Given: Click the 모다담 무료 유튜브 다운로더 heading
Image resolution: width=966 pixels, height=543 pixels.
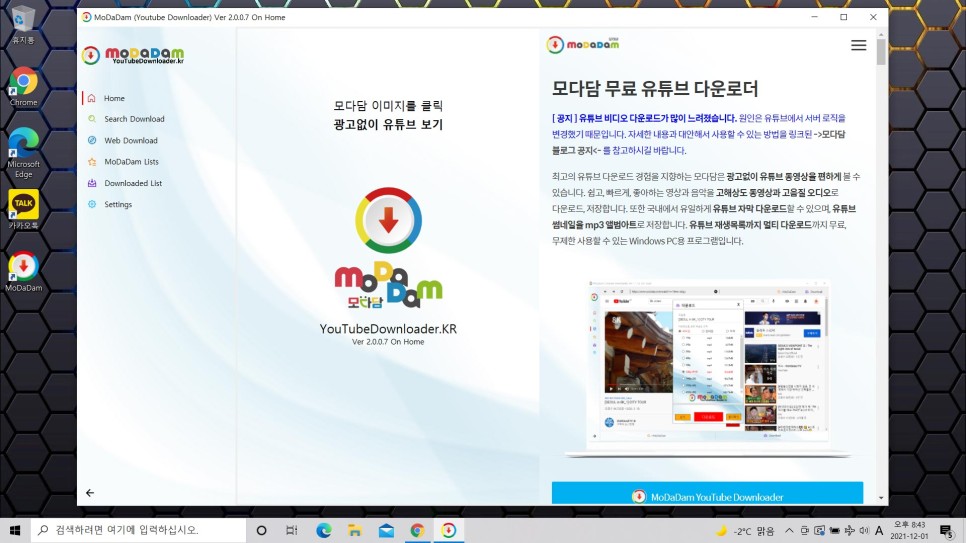Looking at the screenshot, I should click(655, 89).
